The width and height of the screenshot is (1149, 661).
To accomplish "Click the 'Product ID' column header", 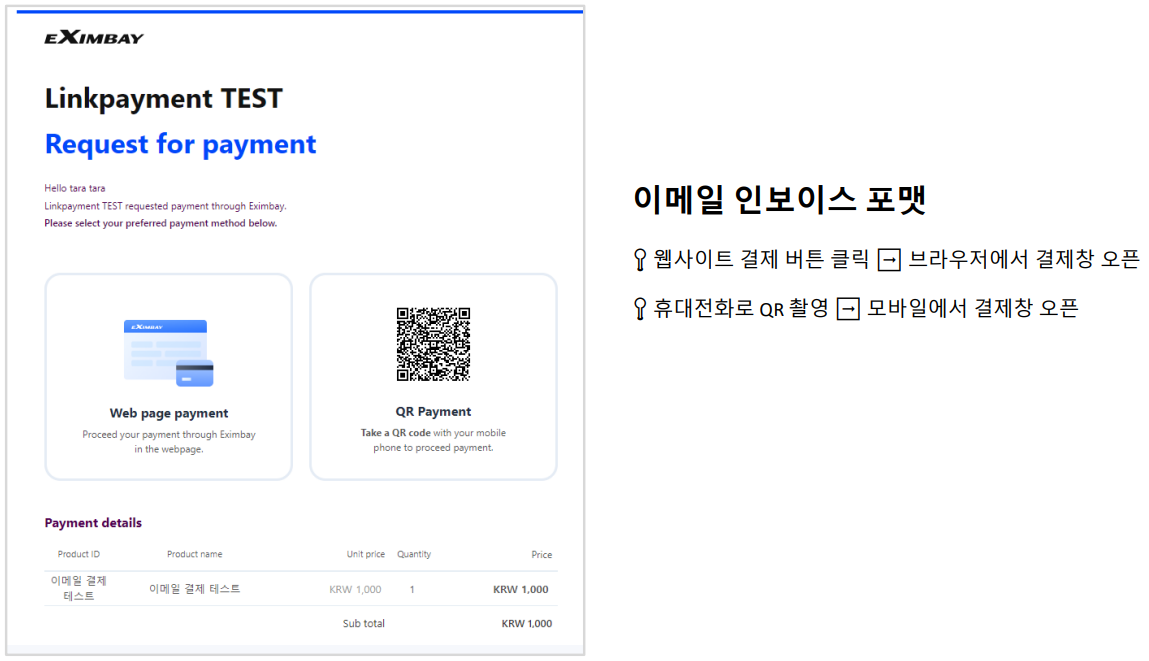I will pyautogui.click(x=78, y=554).
